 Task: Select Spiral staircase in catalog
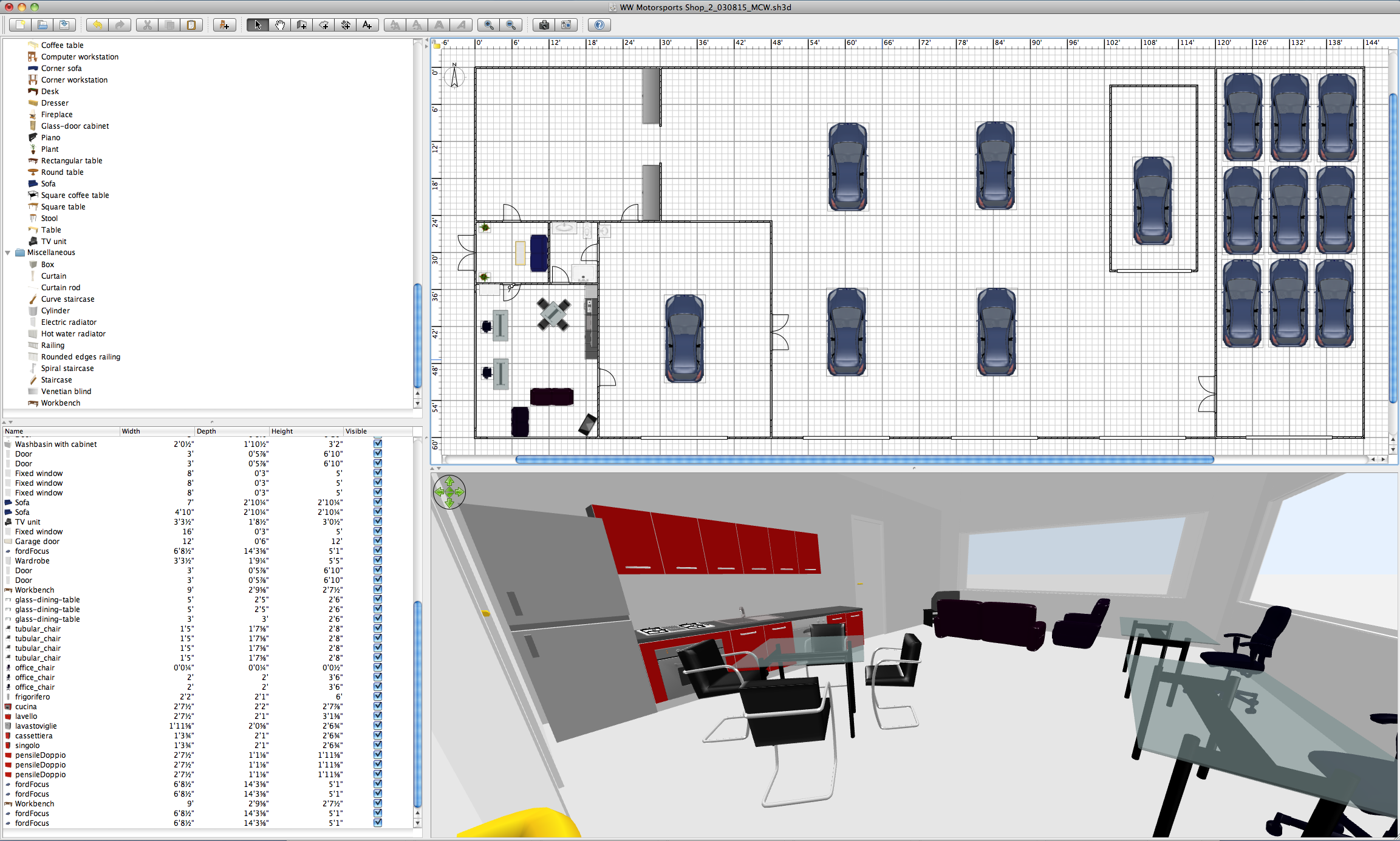(x=67, y=369)
